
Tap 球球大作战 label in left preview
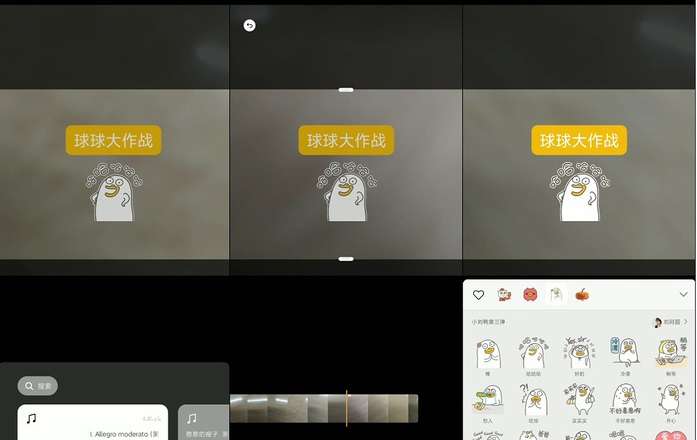pos(113,140)
